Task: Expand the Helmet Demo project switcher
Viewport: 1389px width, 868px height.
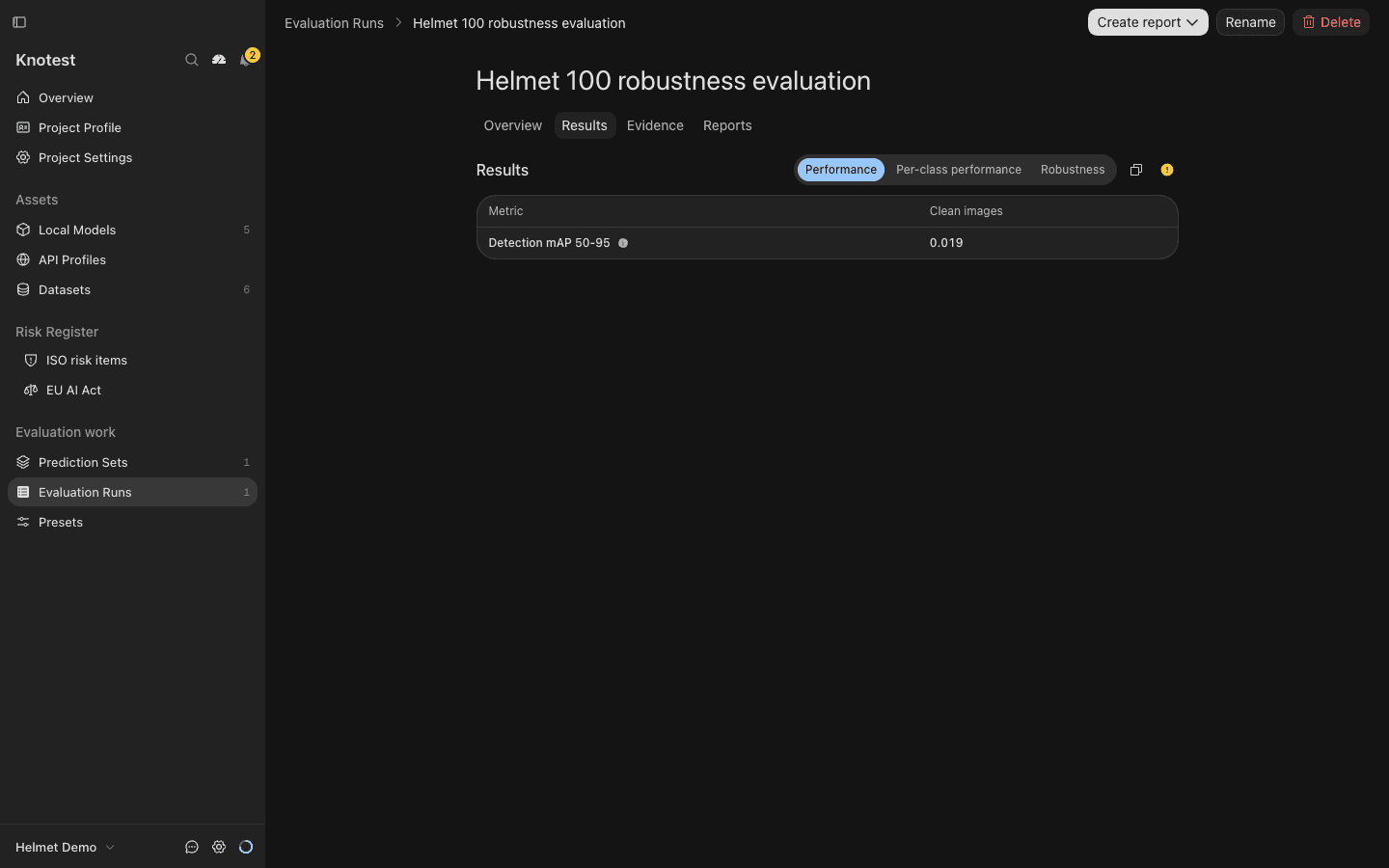Action: tap(66, 847)
